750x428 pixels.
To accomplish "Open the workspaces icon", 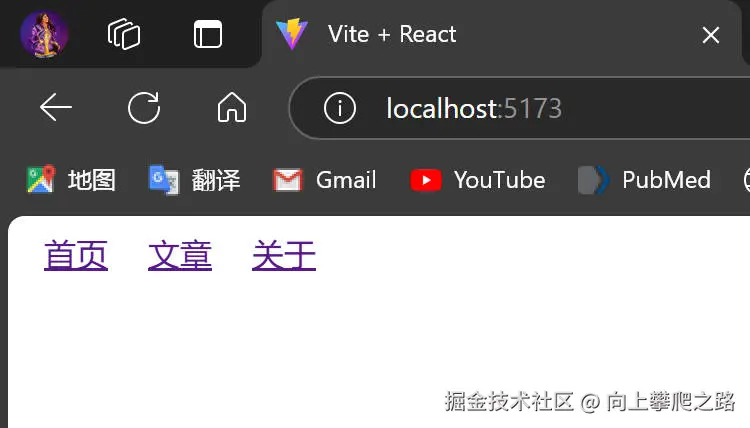I will 124,34.
